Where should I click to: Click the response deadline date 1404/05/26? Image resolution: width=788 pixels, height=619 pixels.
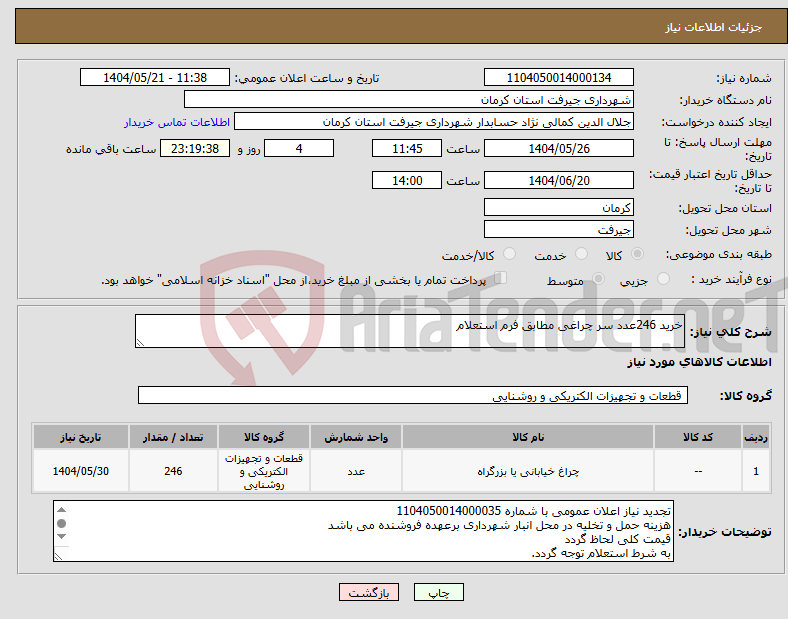(x=558, y=149)
